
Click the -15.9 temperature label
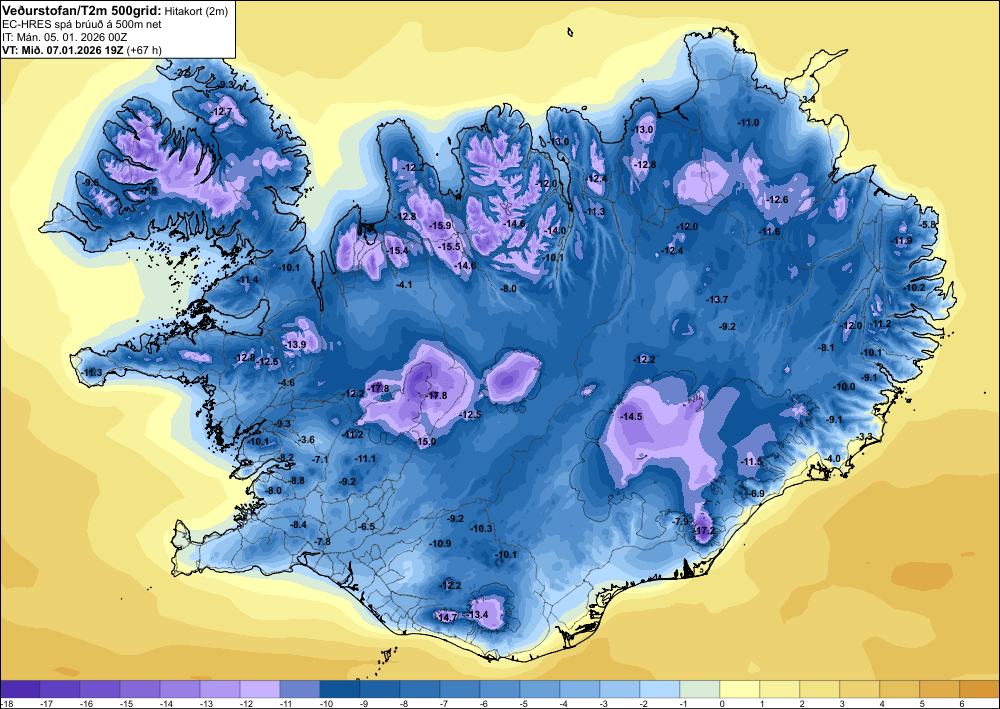point(440,226)
